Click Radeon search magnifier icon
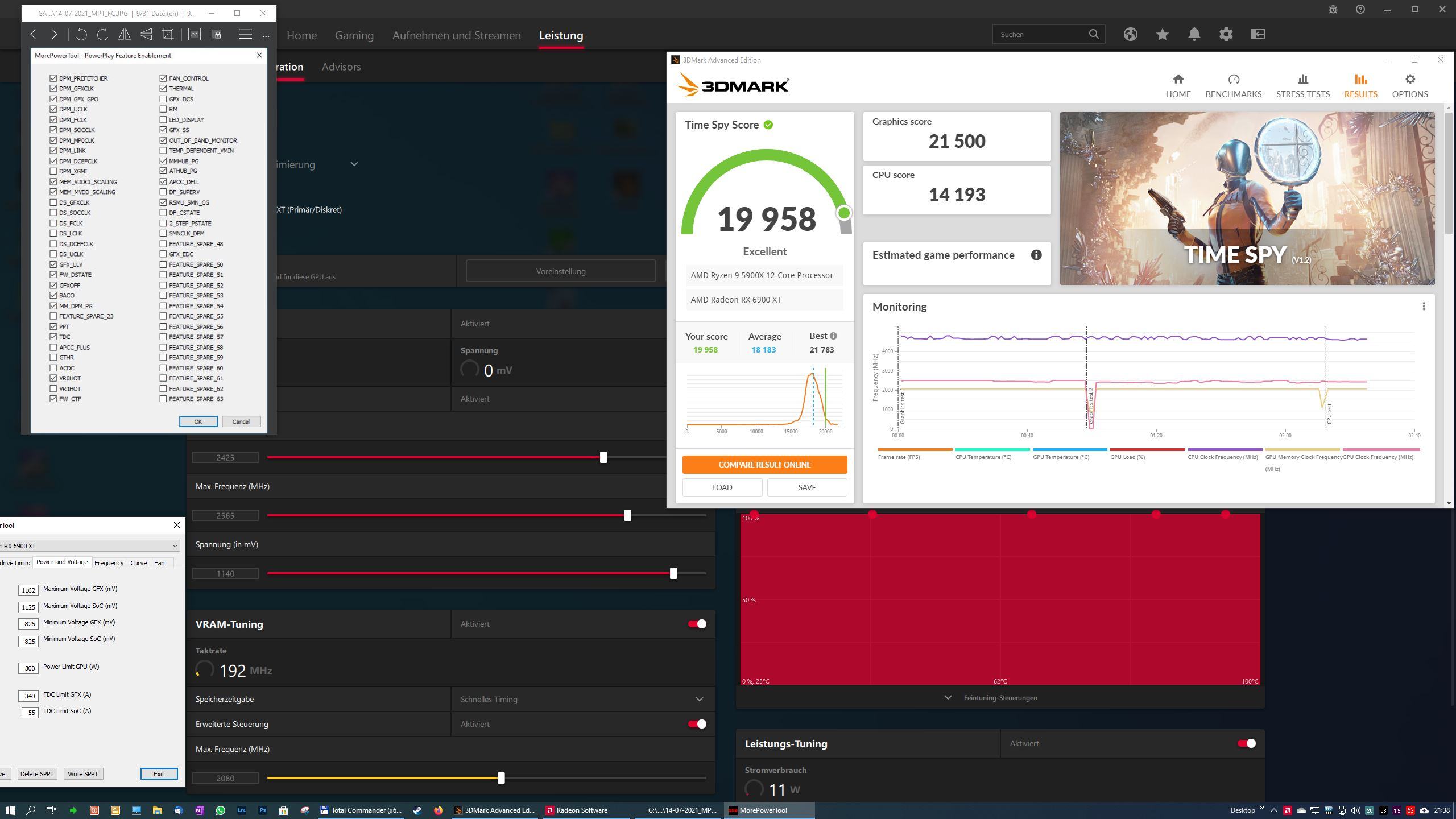 pyautogui.click(x=1094, y=34)
